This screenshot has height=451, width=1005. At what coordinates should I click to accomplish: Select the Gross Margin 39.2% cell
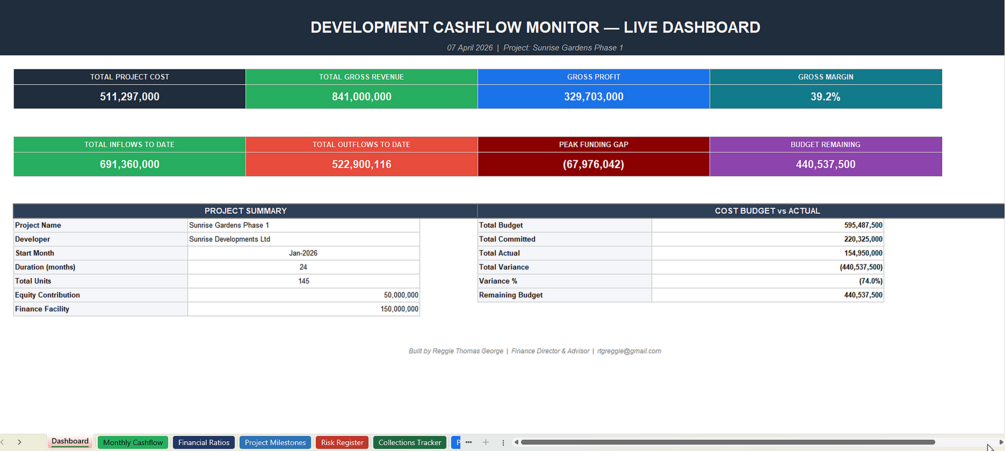click(x=826, y=97)
